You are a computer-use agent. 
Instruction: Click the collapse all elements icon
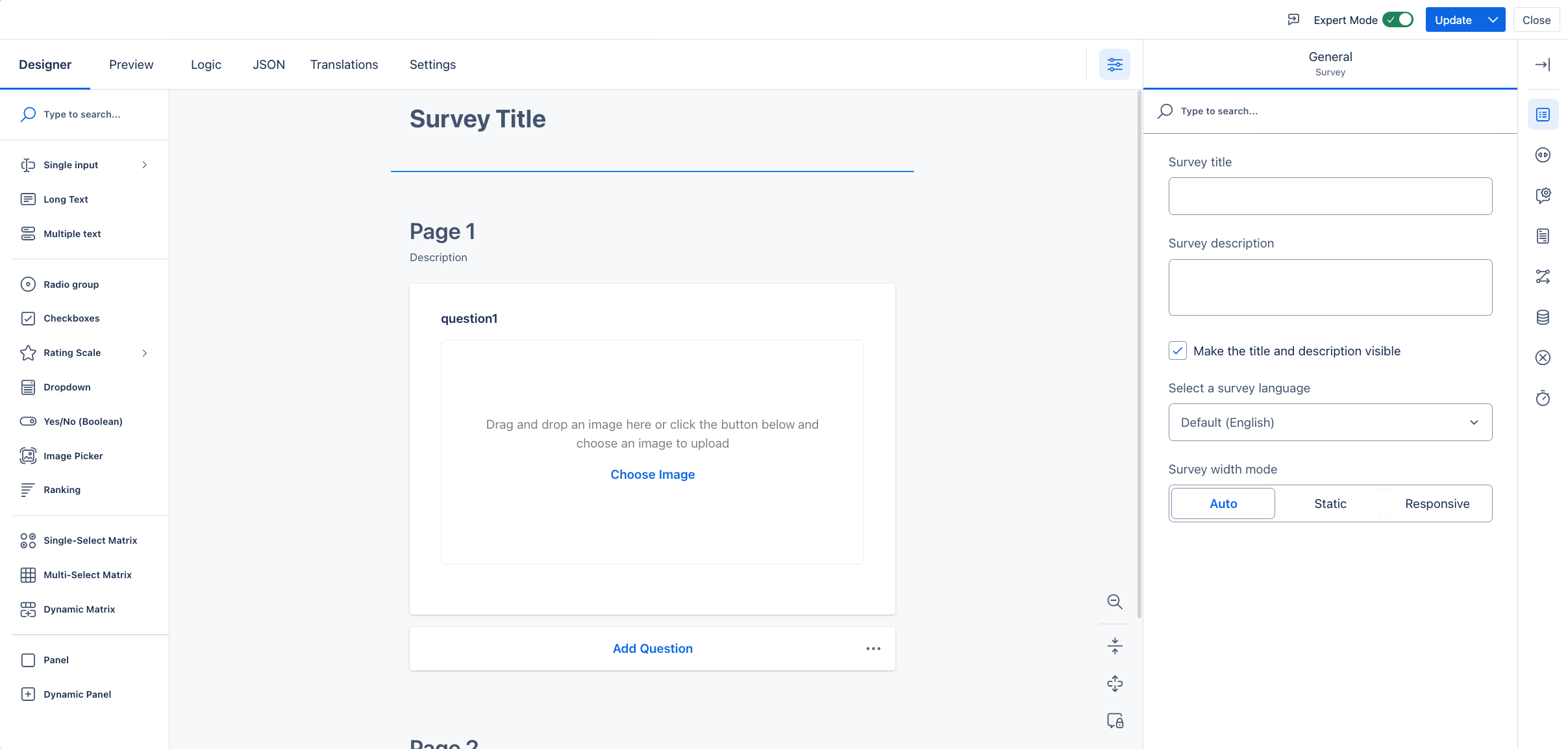[1114, 646]
